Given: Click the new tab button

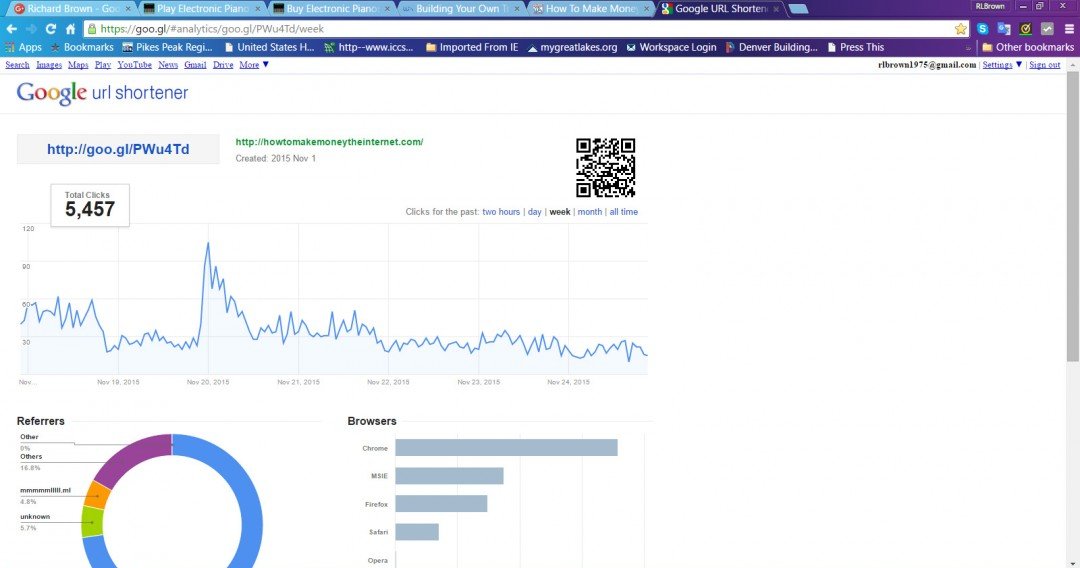Looking at the screenshot, I should click(798, 9).
